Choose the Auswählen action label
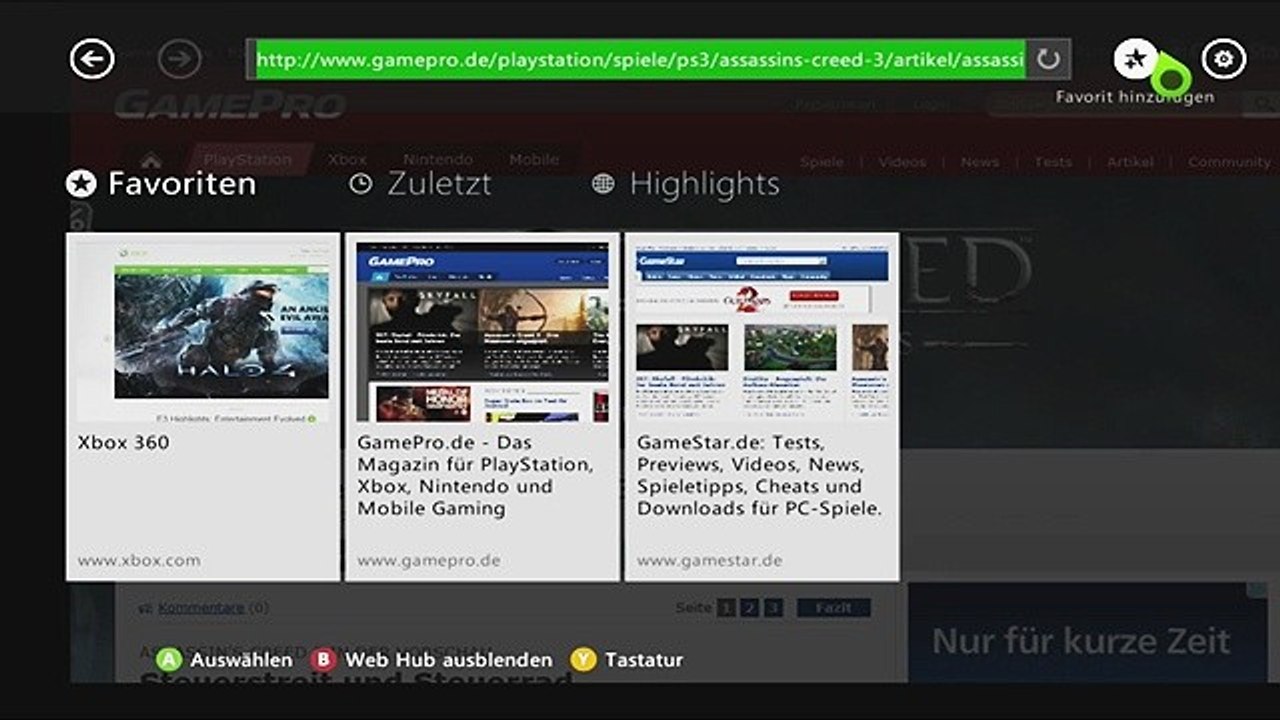Viewport: 1280px width, 720px height. (241, 660)
